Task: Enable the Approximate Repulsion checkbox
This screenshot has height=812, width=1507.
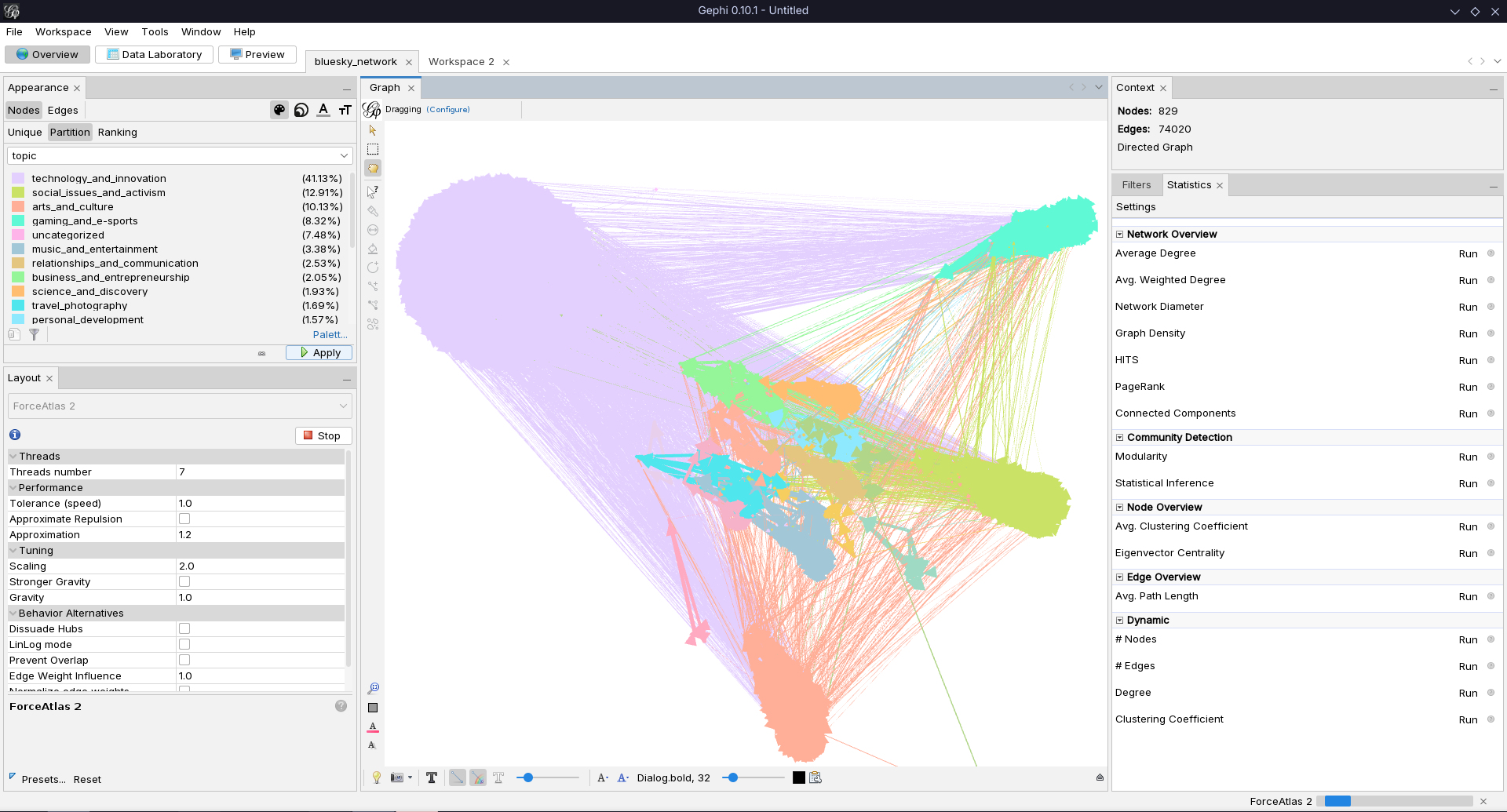Action: pos(184,519)
